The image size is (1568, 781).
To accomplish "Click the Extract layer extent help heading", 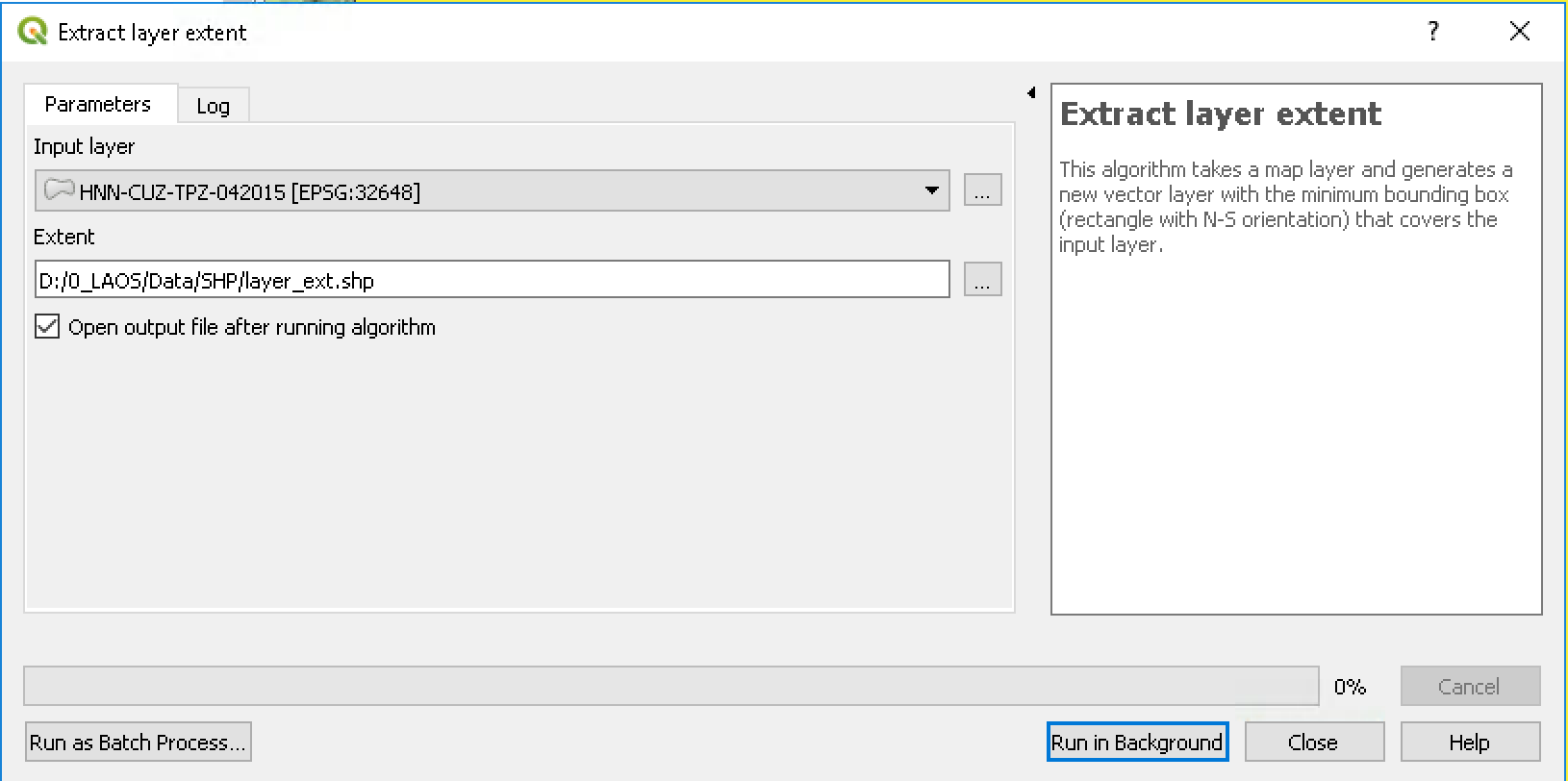I will 1221,114.
